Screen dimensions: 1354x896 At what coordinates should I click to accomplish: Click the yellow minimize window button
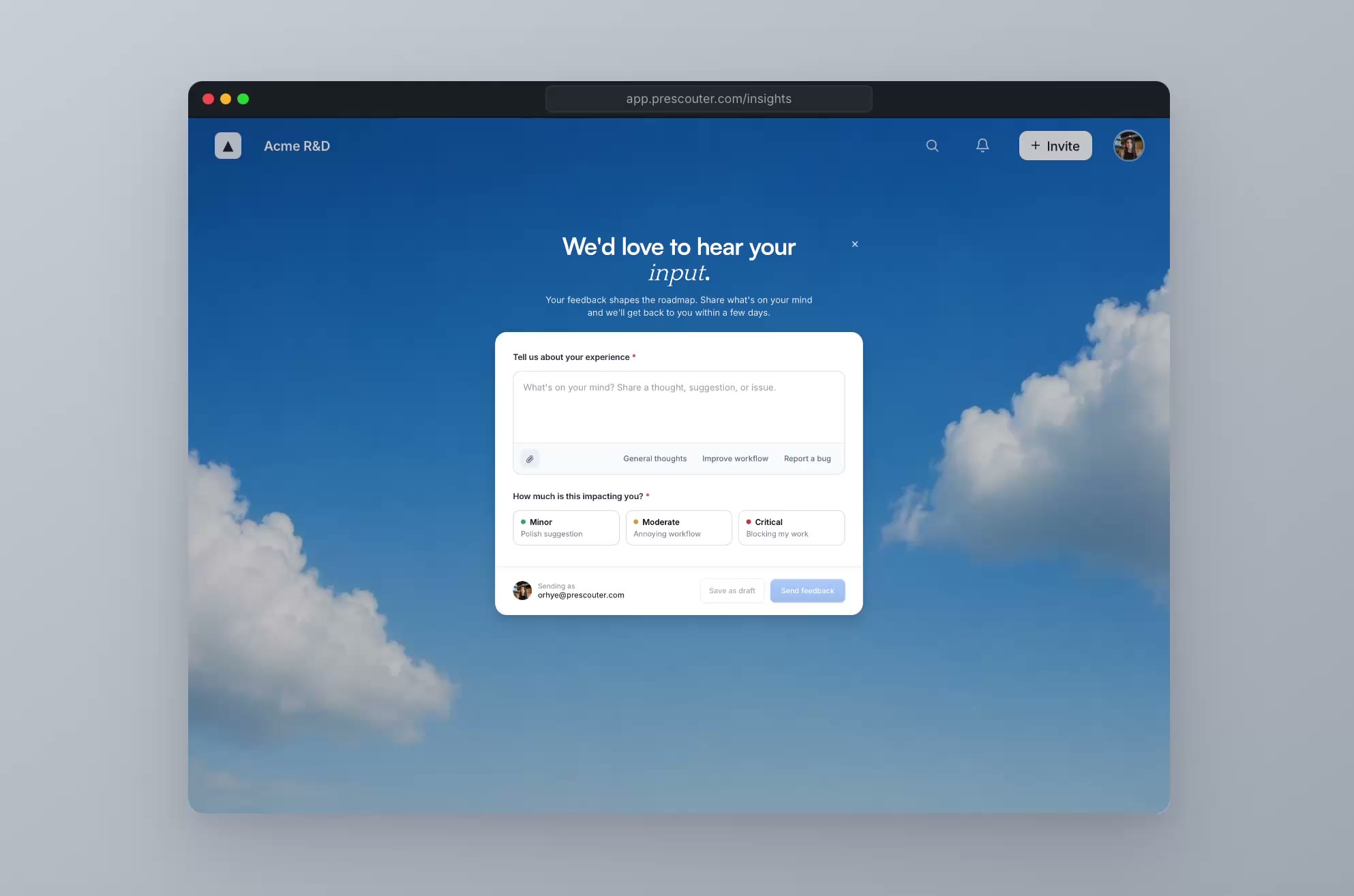tap(226, 99)
